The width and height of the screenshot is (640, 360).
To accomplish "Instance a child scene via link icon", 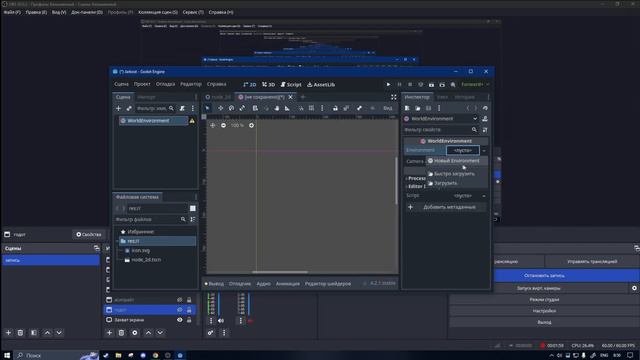I will click(129, 109).
